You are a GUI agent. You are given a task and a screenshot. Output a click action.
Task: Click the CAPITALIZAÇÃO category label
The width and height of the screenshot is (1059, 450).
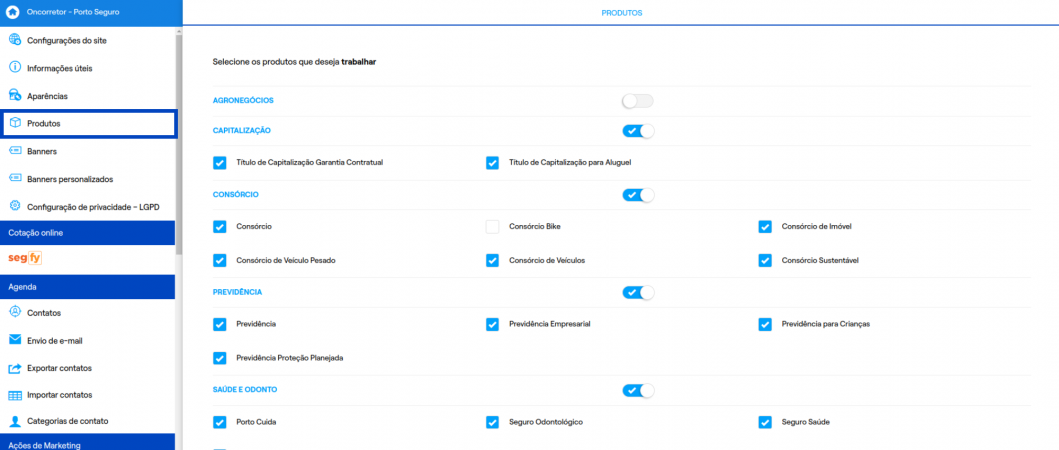[242, 130]
